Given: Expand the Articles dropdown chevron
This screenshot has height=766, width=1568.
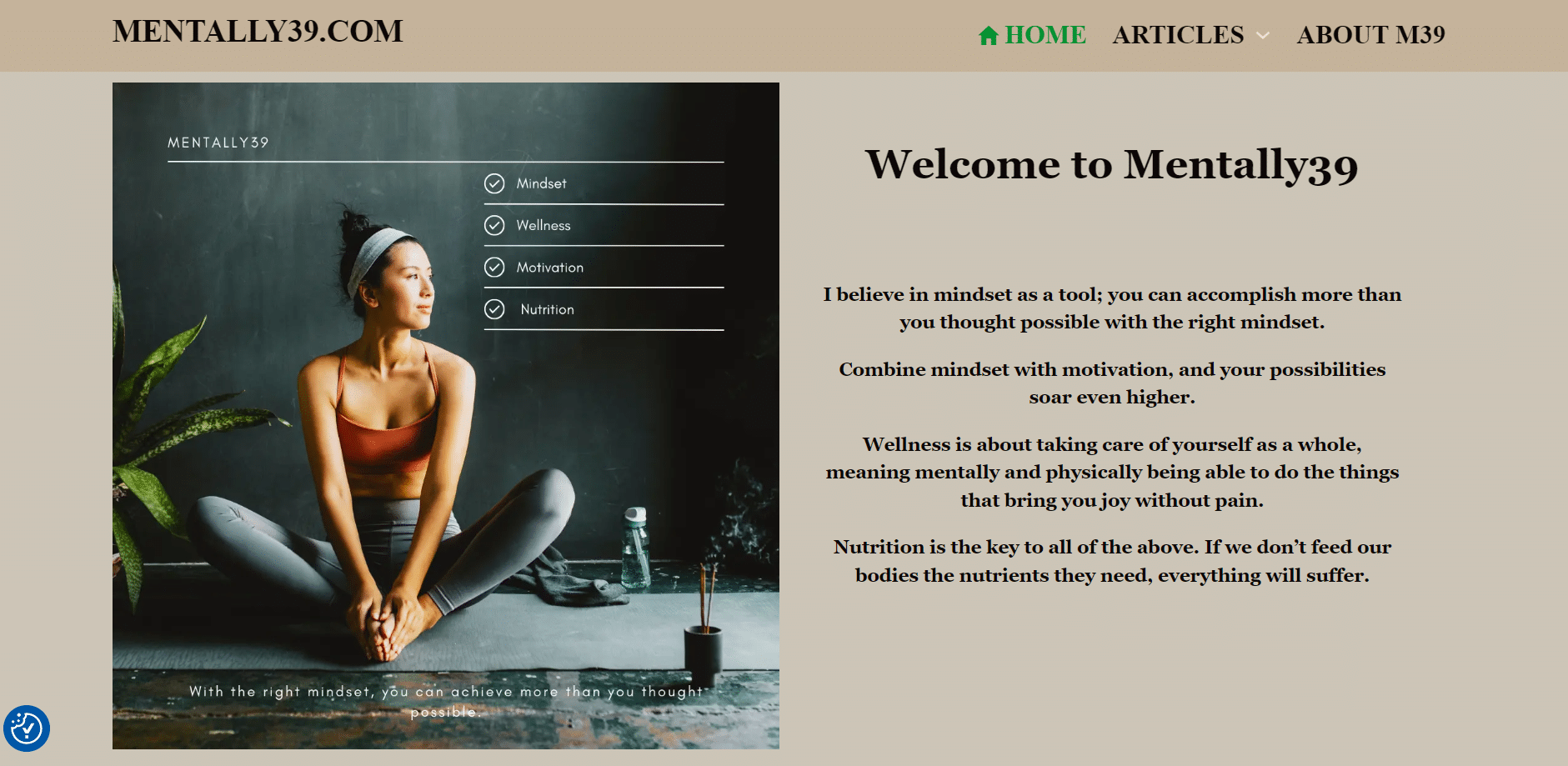Looking at the screenshot, I should (1263, 35).
